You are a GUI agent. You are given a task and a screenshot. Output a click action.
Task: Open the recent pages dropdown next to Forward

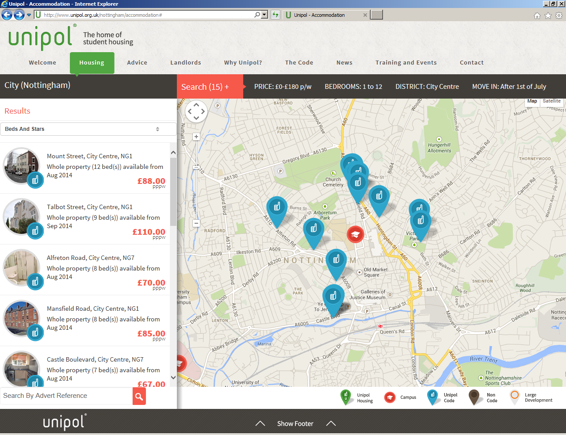pos(29,15)
